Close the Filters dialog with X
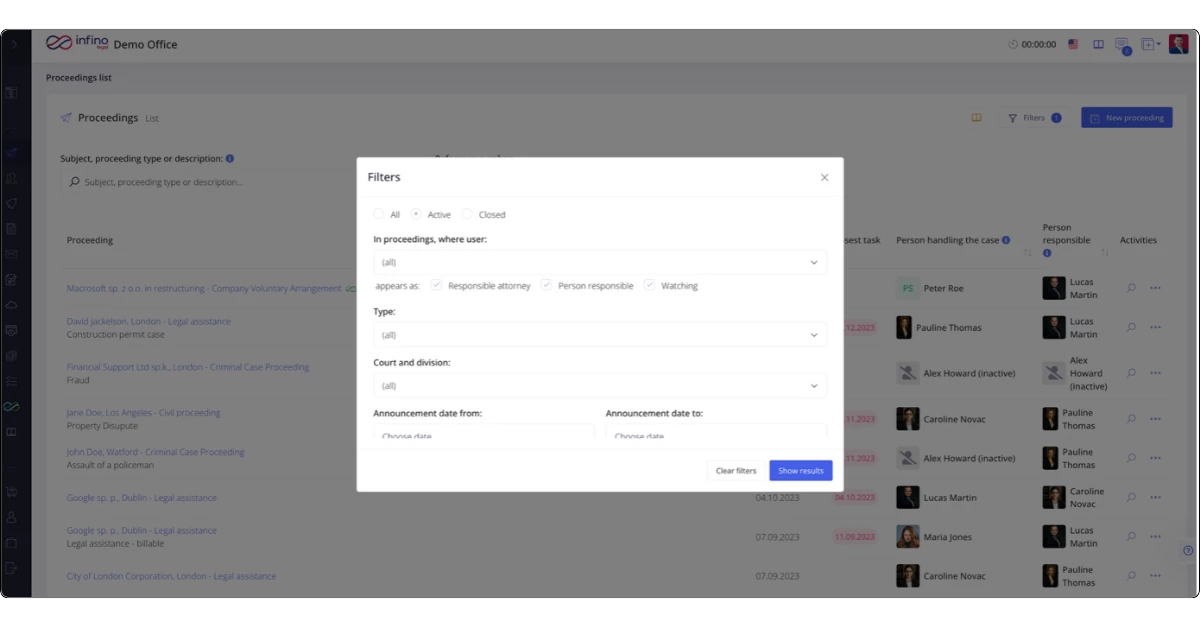This screenshot has width=1200, height=627. coord(824,177)
